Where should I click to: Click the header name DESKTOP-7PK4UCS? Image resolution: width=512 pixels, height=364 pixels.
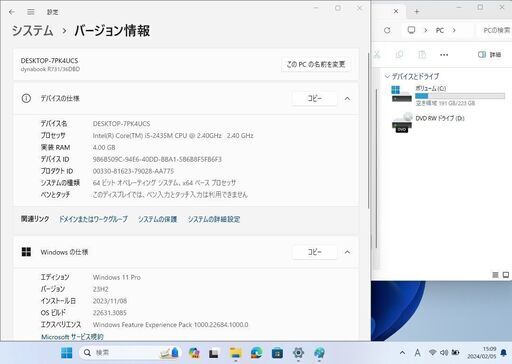[x=49, y=61]
